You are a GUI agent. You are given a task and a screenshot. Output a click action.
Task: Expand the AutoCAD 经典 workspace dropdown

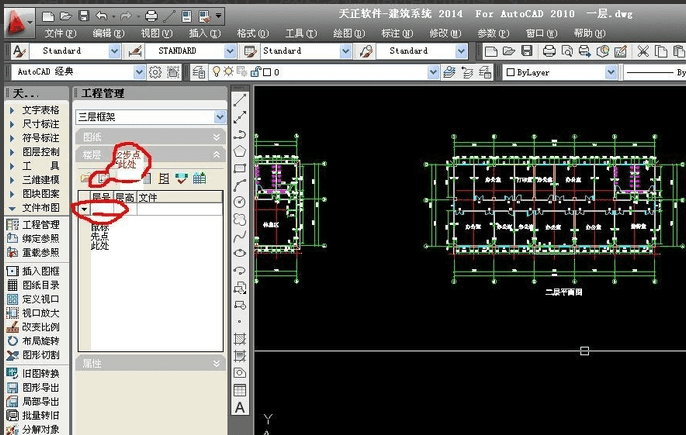click(x=139, y=72)
